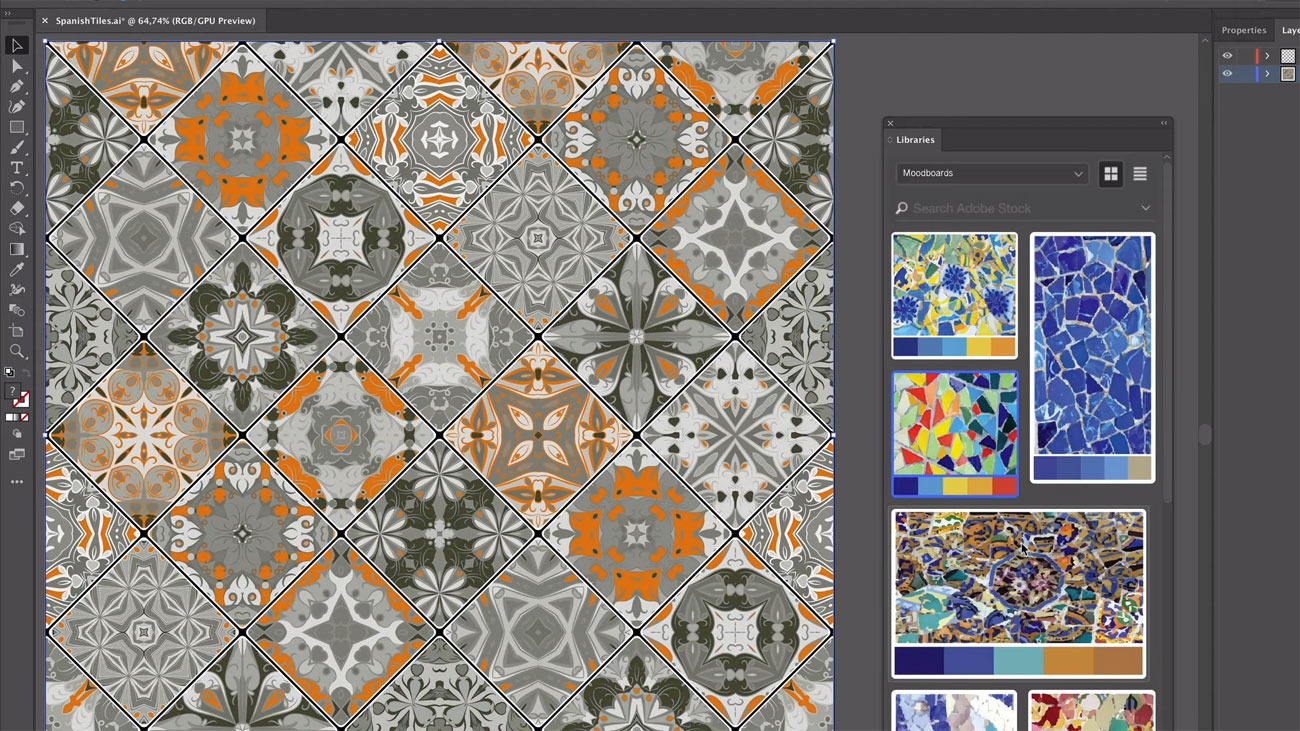Switch to the Layers panel tab

pyautogui.click(x=1290, y=30)
